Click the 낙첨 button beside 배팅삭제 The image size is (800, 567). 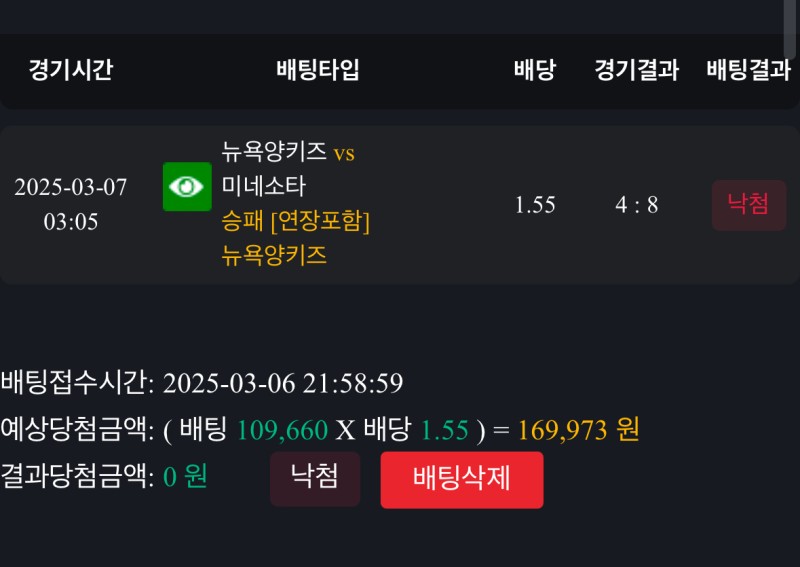tap(315, 478)
